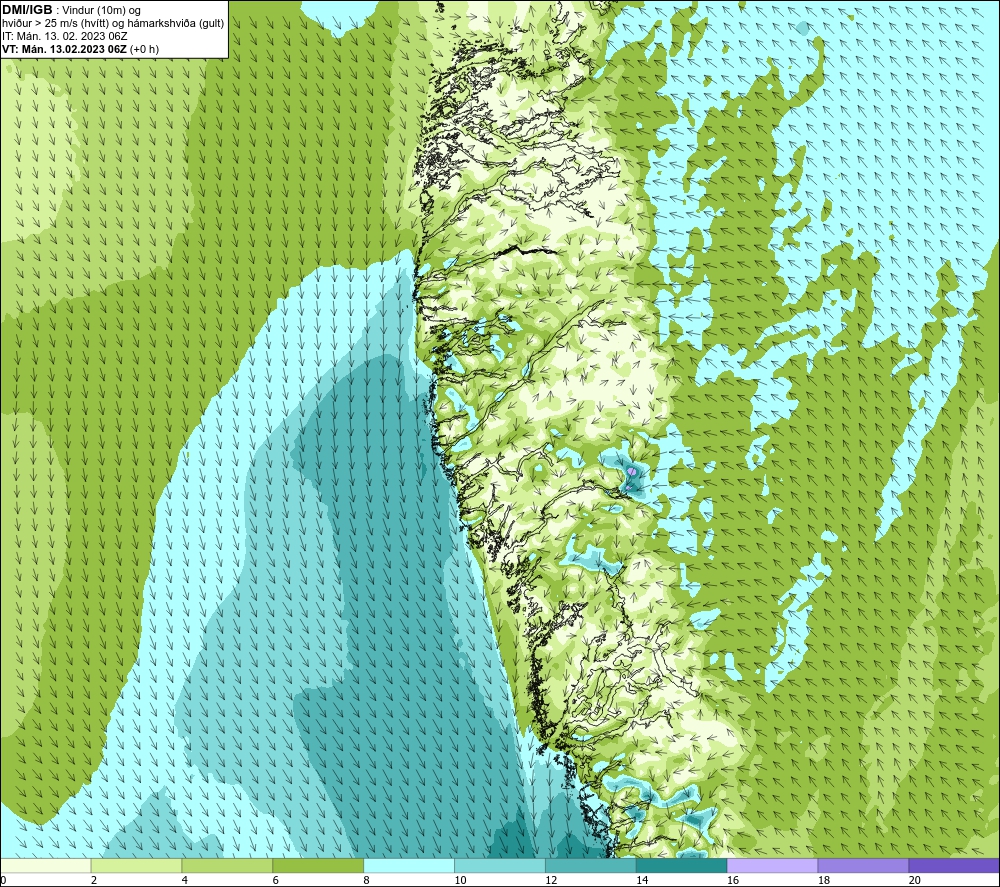The image size is (1000, 887).
Task: Click the legend label '18'
Action: pos(823,880)
